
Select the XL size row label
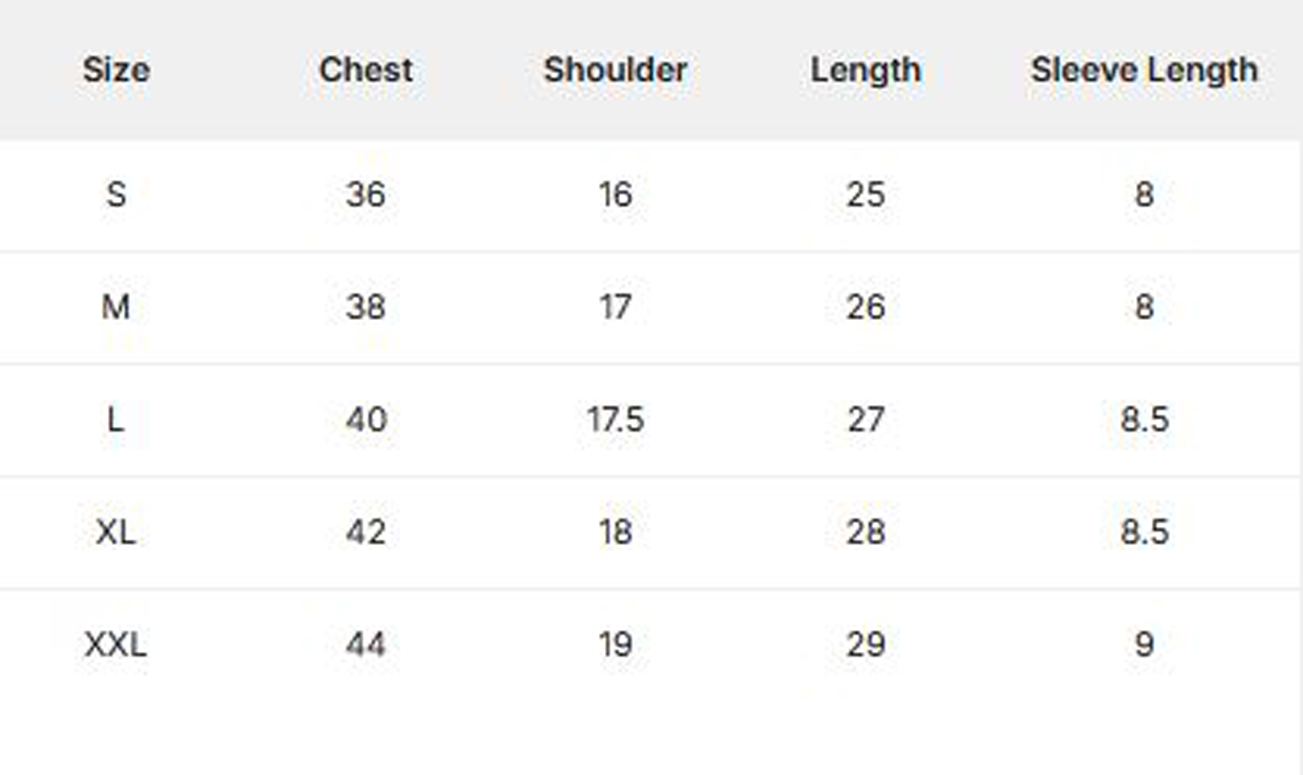click(x=116, y=532)
